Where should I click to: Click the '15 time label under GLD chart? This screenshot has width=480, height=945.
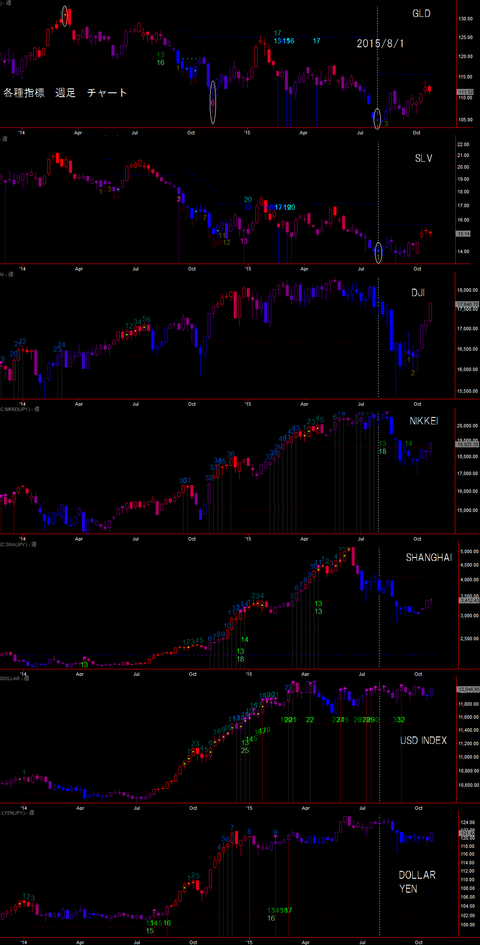(x=248, y=132)
